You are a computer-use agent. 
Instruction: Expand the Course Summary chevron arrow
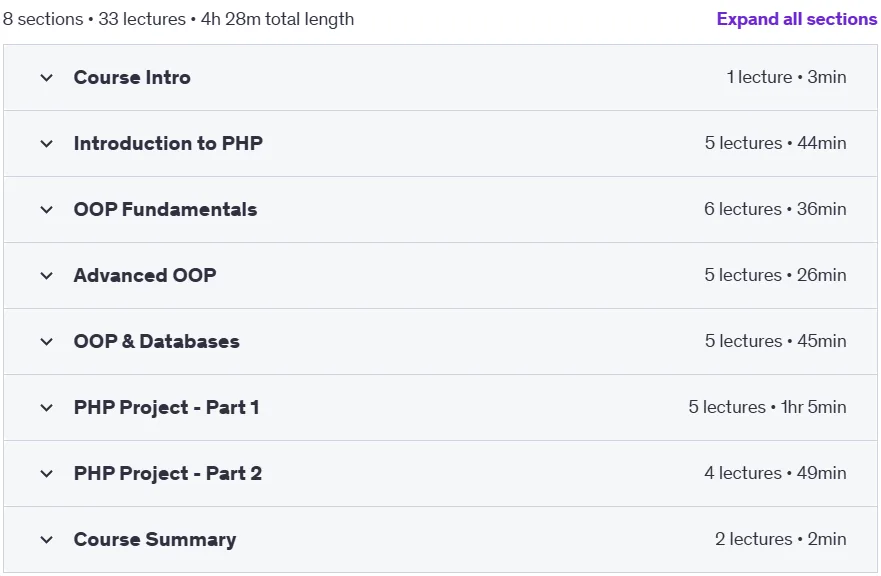[47, 539]
